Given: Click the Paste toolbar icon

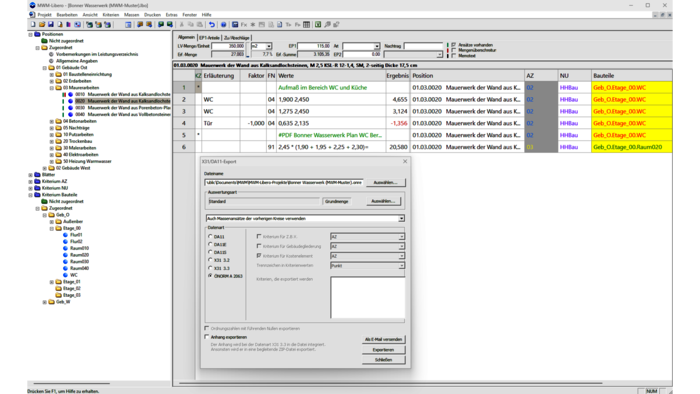Looking at the screenshot, I should [x=200, y=25].
